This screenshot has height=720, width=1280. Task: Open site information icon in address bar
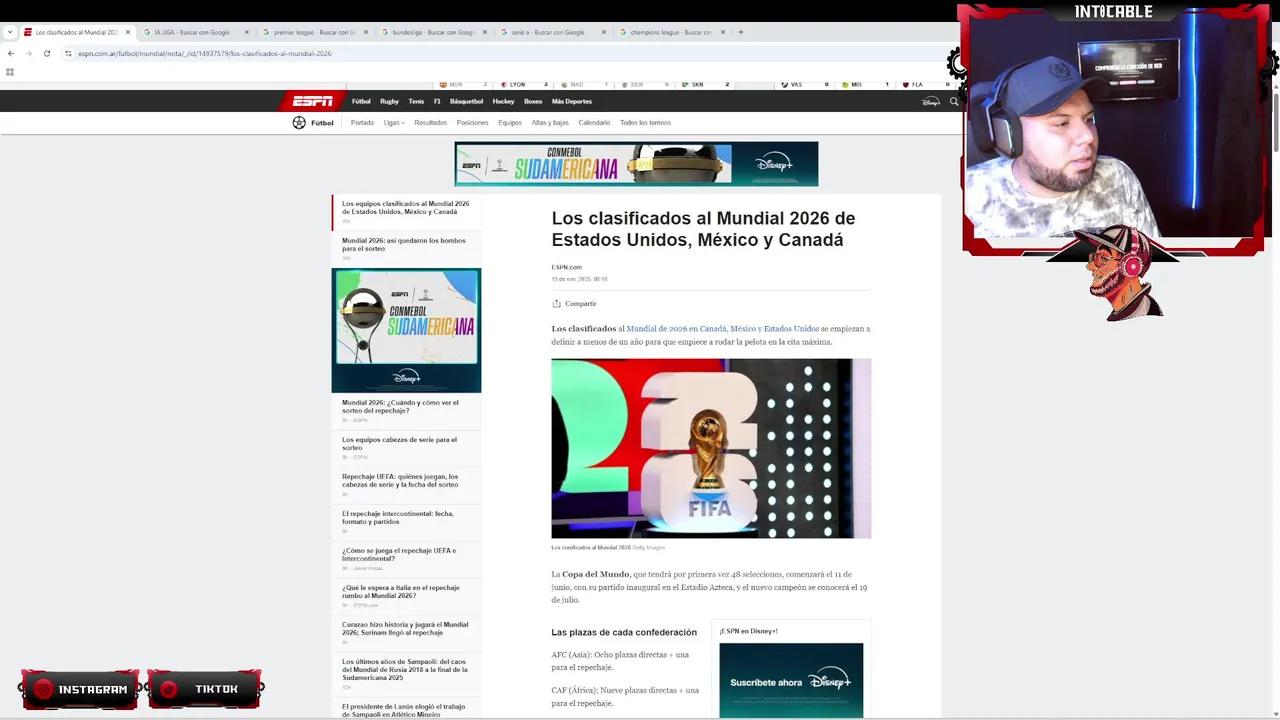click(68, 53)
